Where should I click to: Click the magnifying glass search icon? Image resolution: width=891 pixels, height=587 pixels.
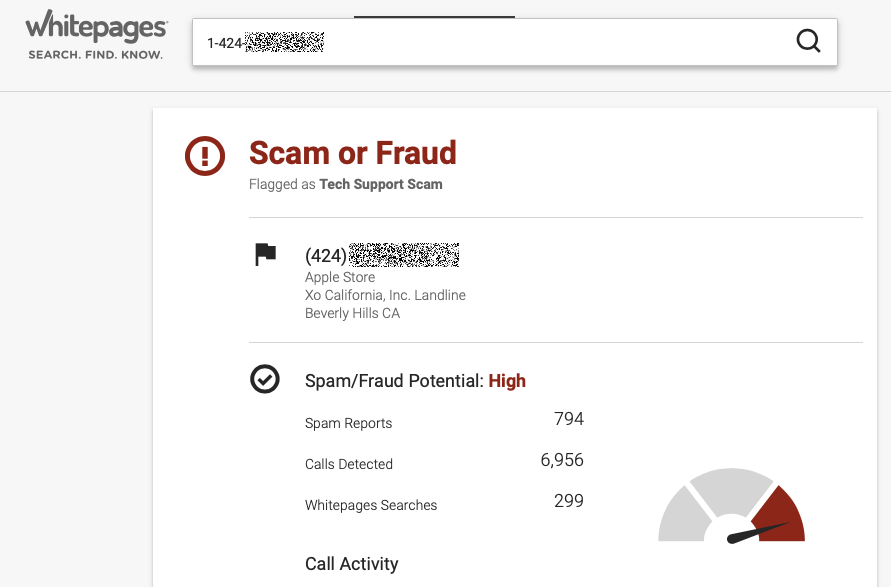click(808, 41)
